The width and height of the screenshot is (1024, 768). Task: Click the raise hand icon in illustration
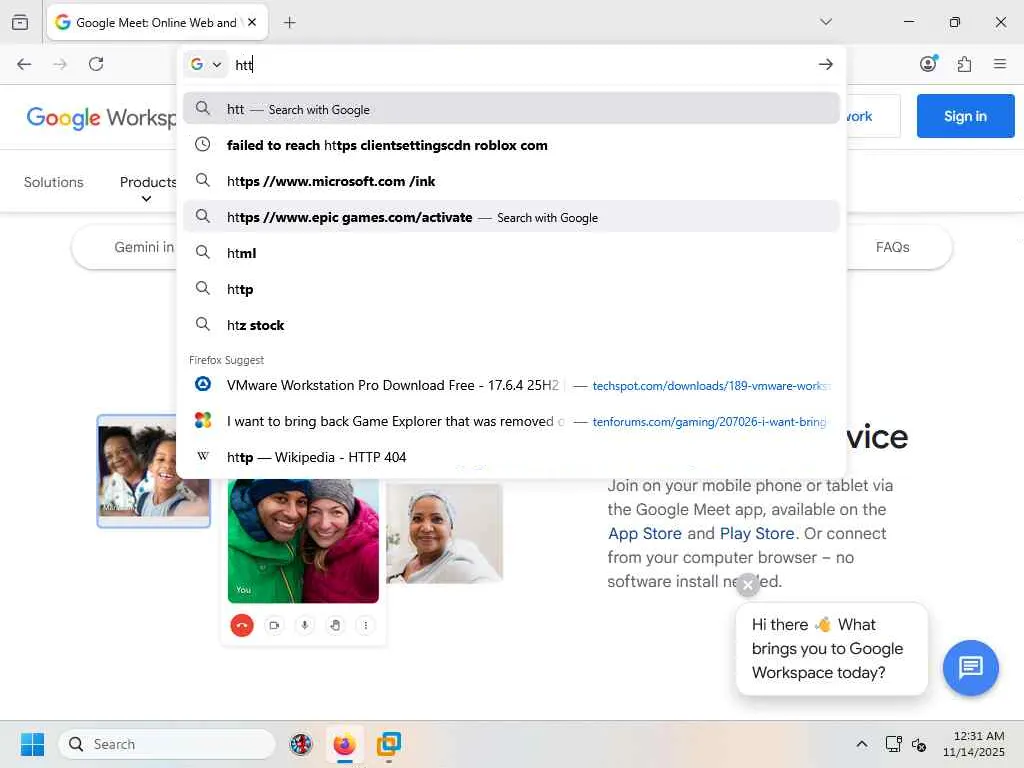click(335, 625)
